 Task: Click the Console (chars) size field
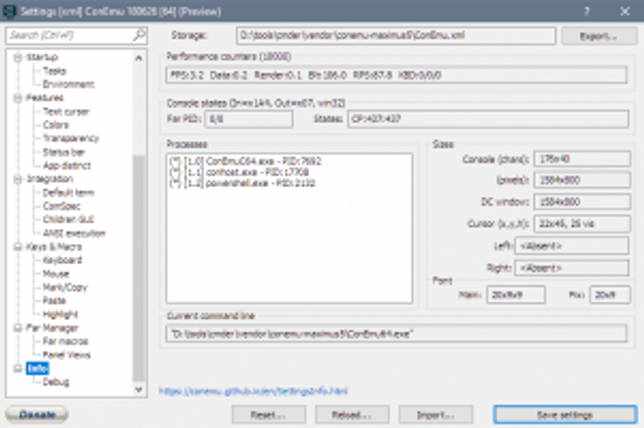(x=582, y=159)
